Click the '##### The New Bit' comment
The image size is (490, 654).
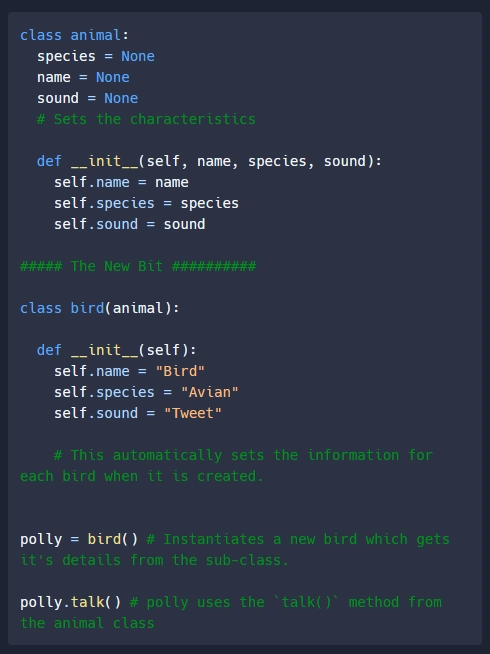coord(138,266)
